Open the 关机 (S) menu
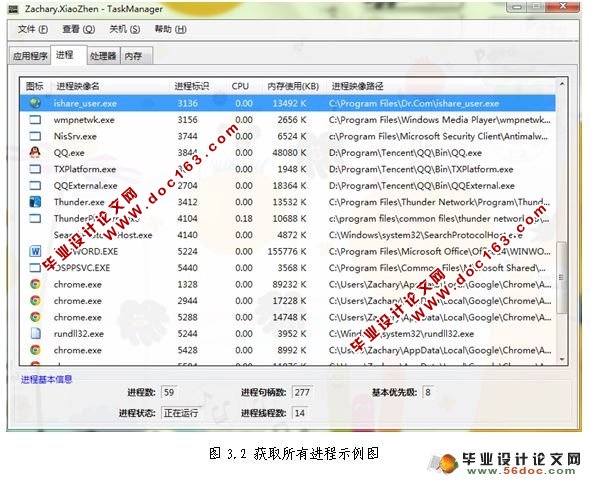This screenshot has height=481, width=591. tap(124, 29)
